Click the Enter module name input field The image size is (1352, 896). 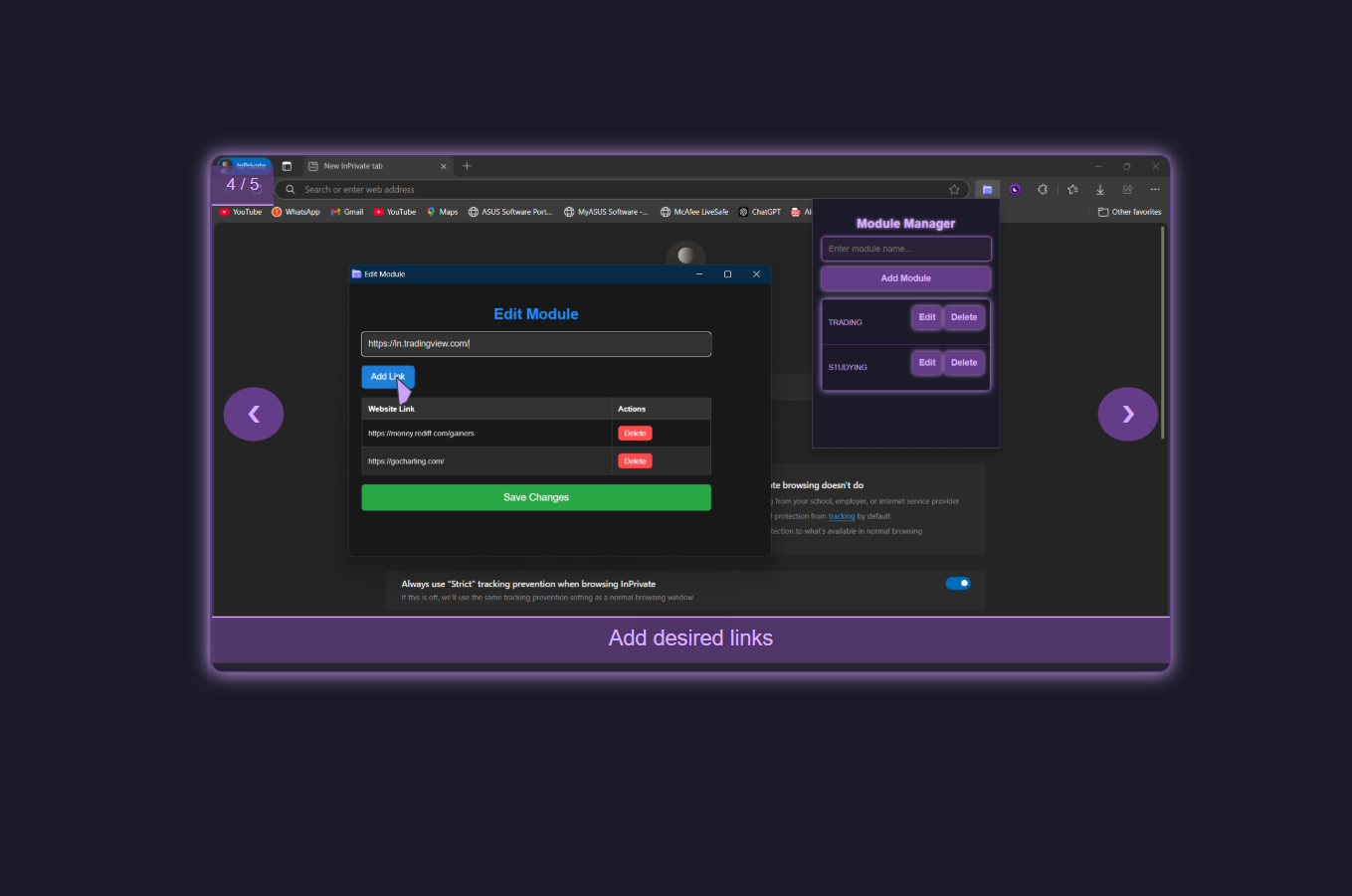pos(904,248)
